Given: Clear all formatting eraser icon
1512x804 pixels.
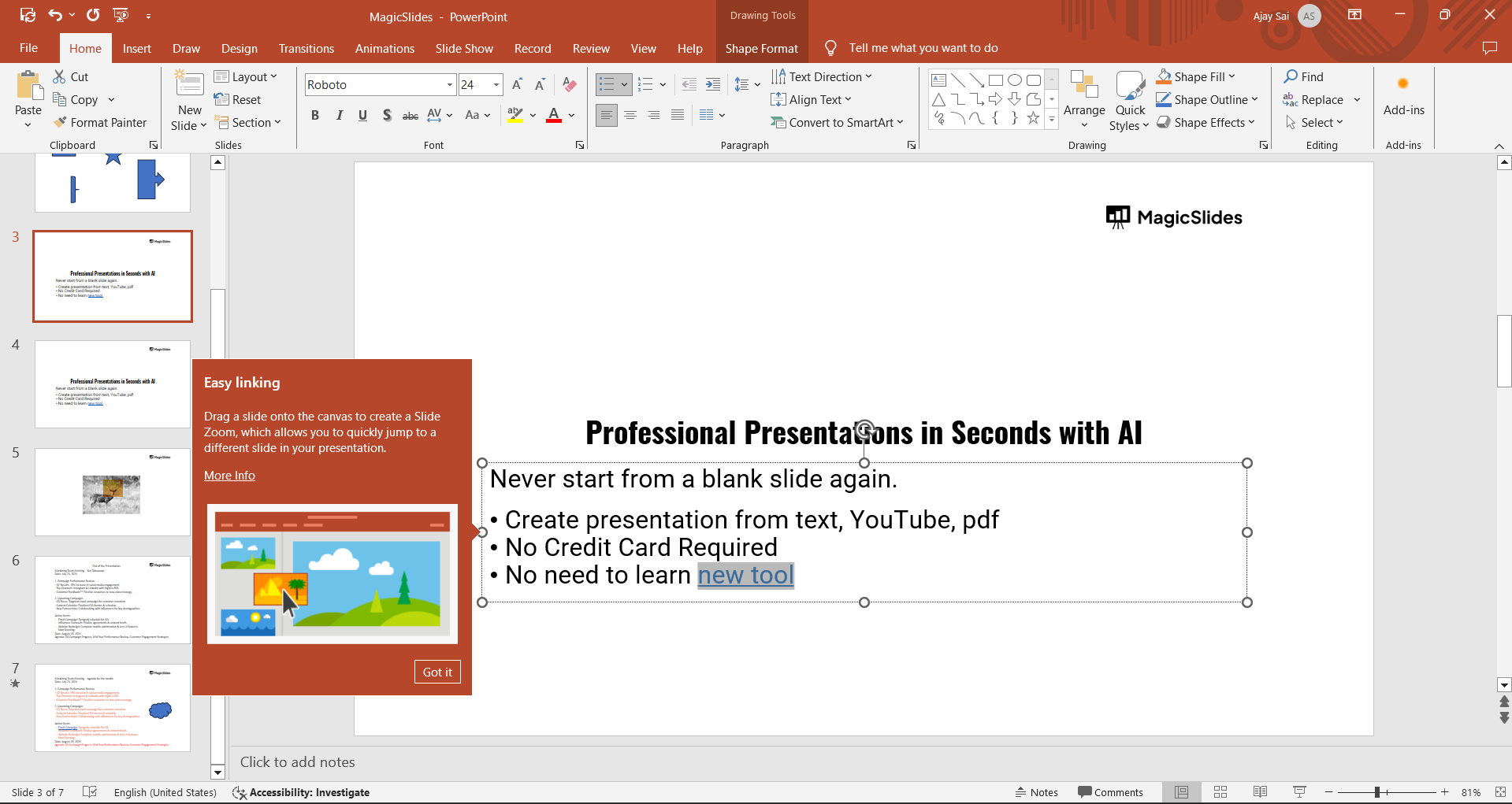Looking at the screenshot, I should (570, 84).
